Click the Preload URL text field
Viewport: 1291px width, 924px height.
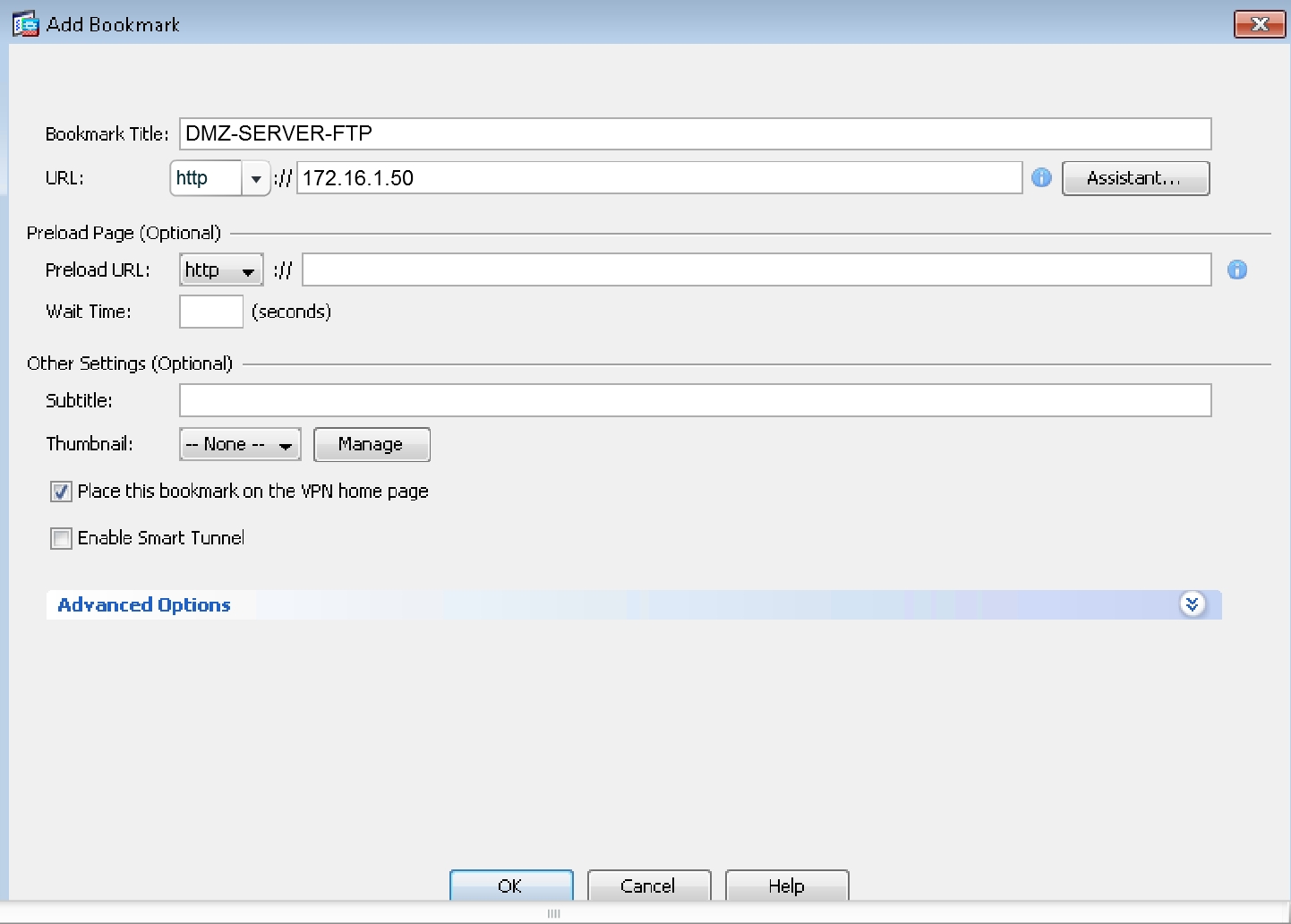click(x=756, y=269)
